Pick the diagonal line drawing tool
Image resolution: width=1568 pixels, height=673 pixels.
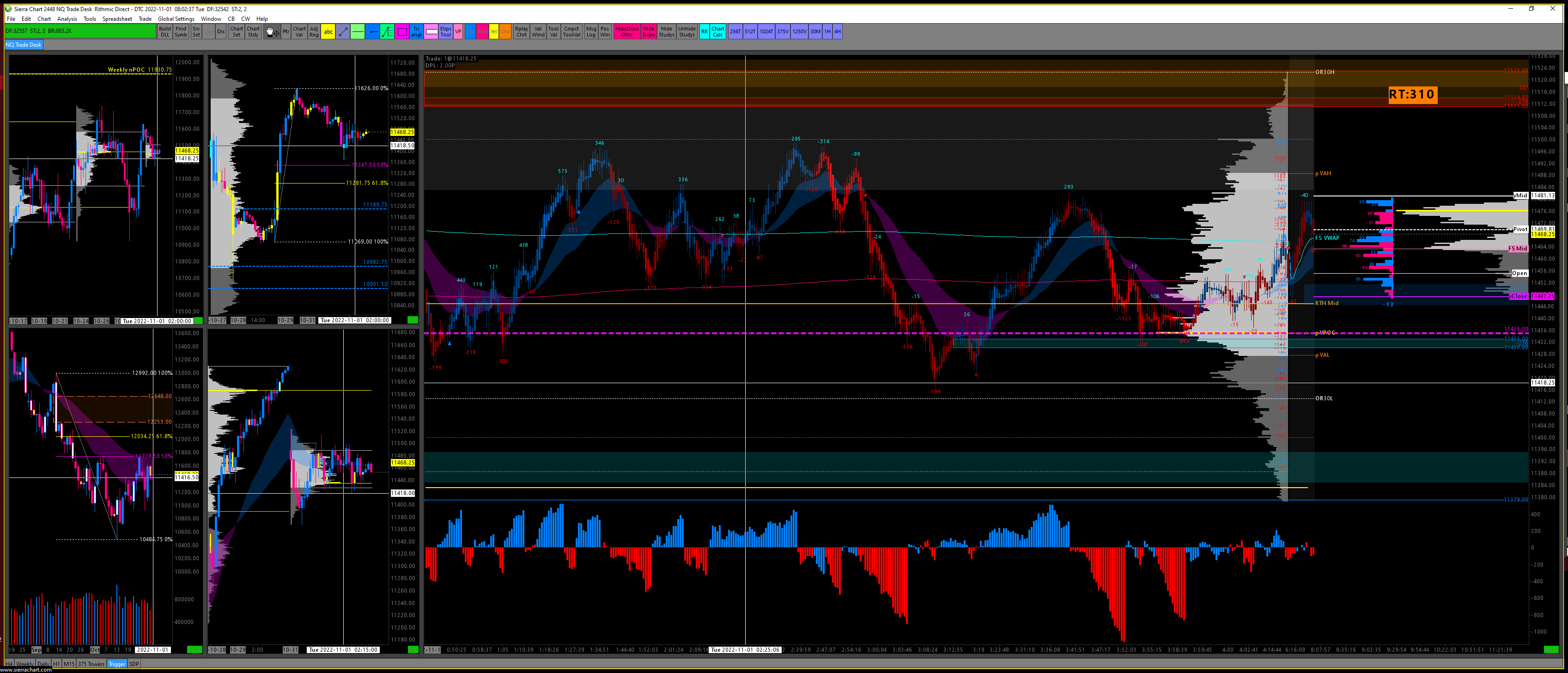[x=343, y=32]
